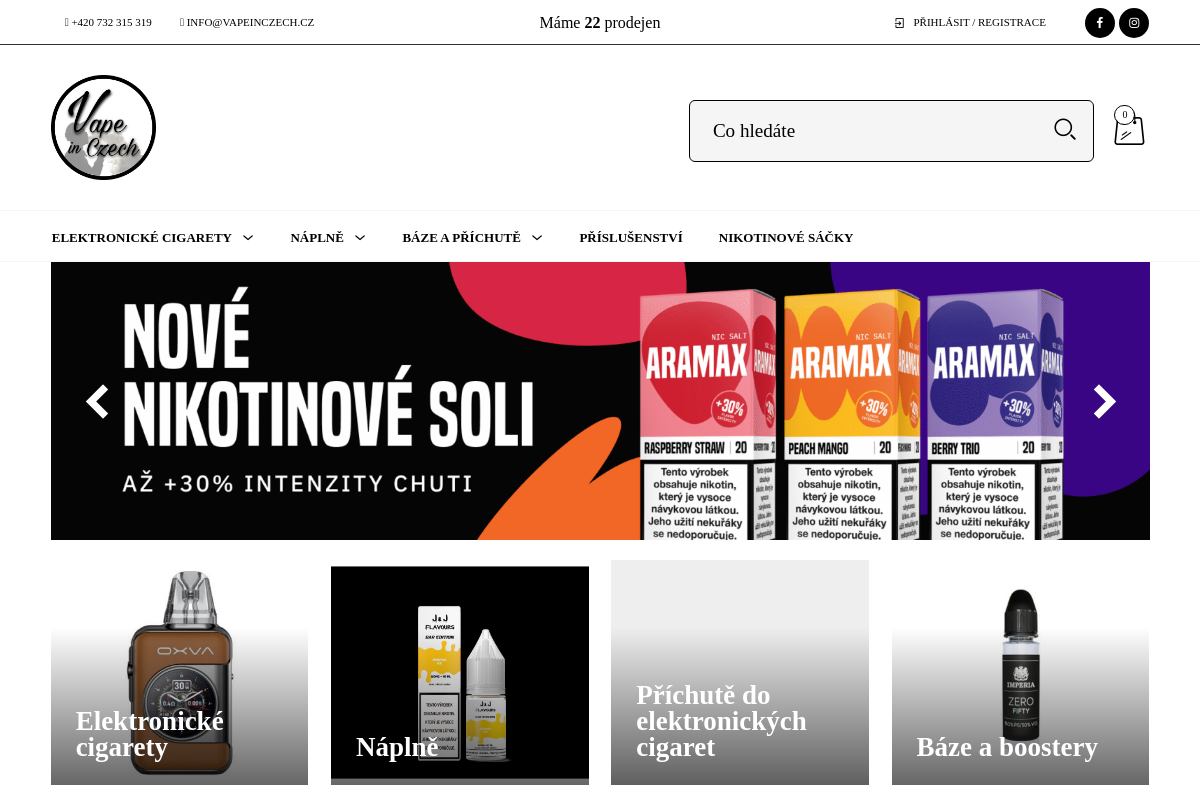Viewport: 1200px width, 800px height.
Task: Open Báze a příchutě menu item
Action: (x=461, y=238)
